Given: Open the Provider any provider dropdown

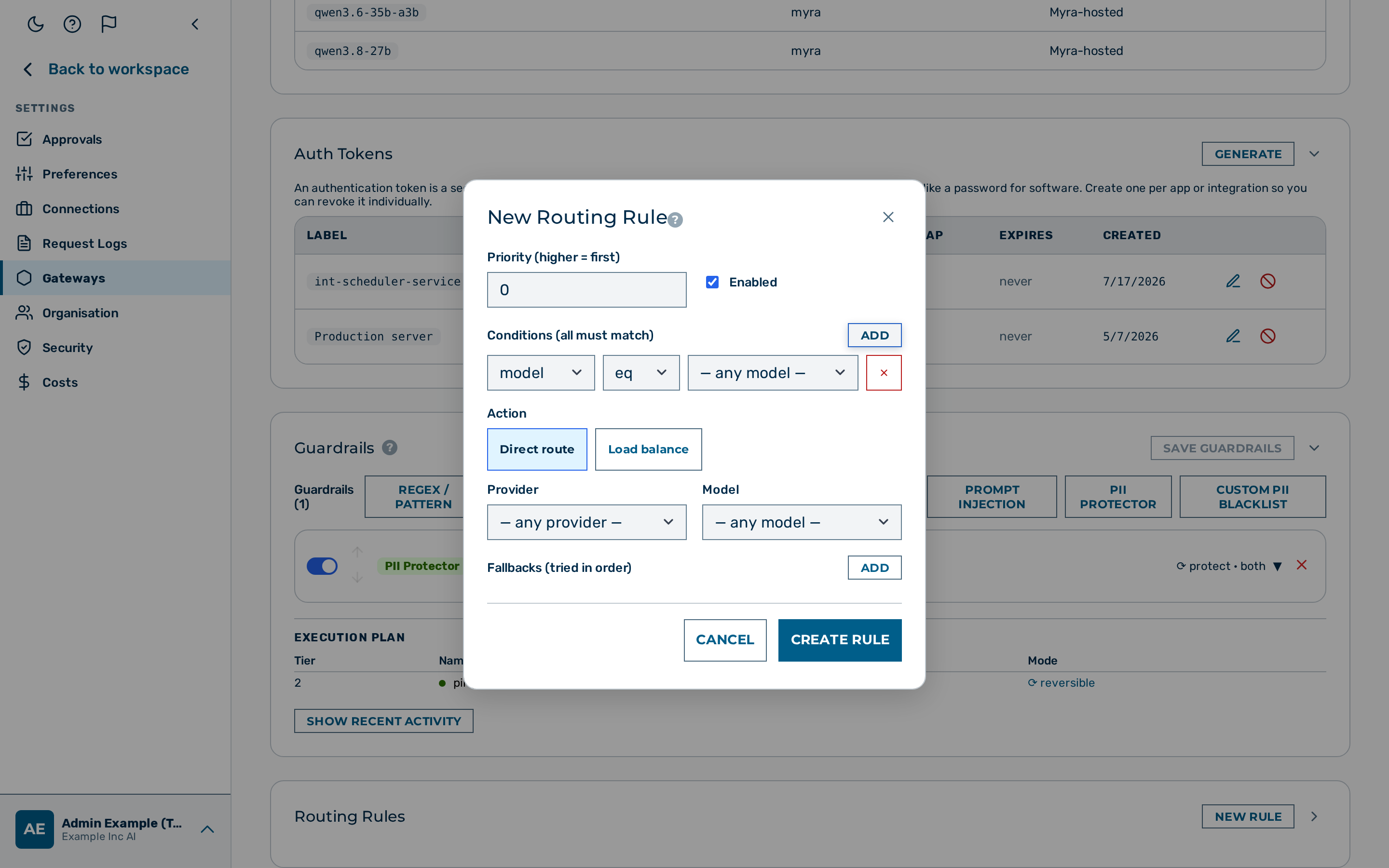Looking at the screenshot, I should (x=586, y=522).
